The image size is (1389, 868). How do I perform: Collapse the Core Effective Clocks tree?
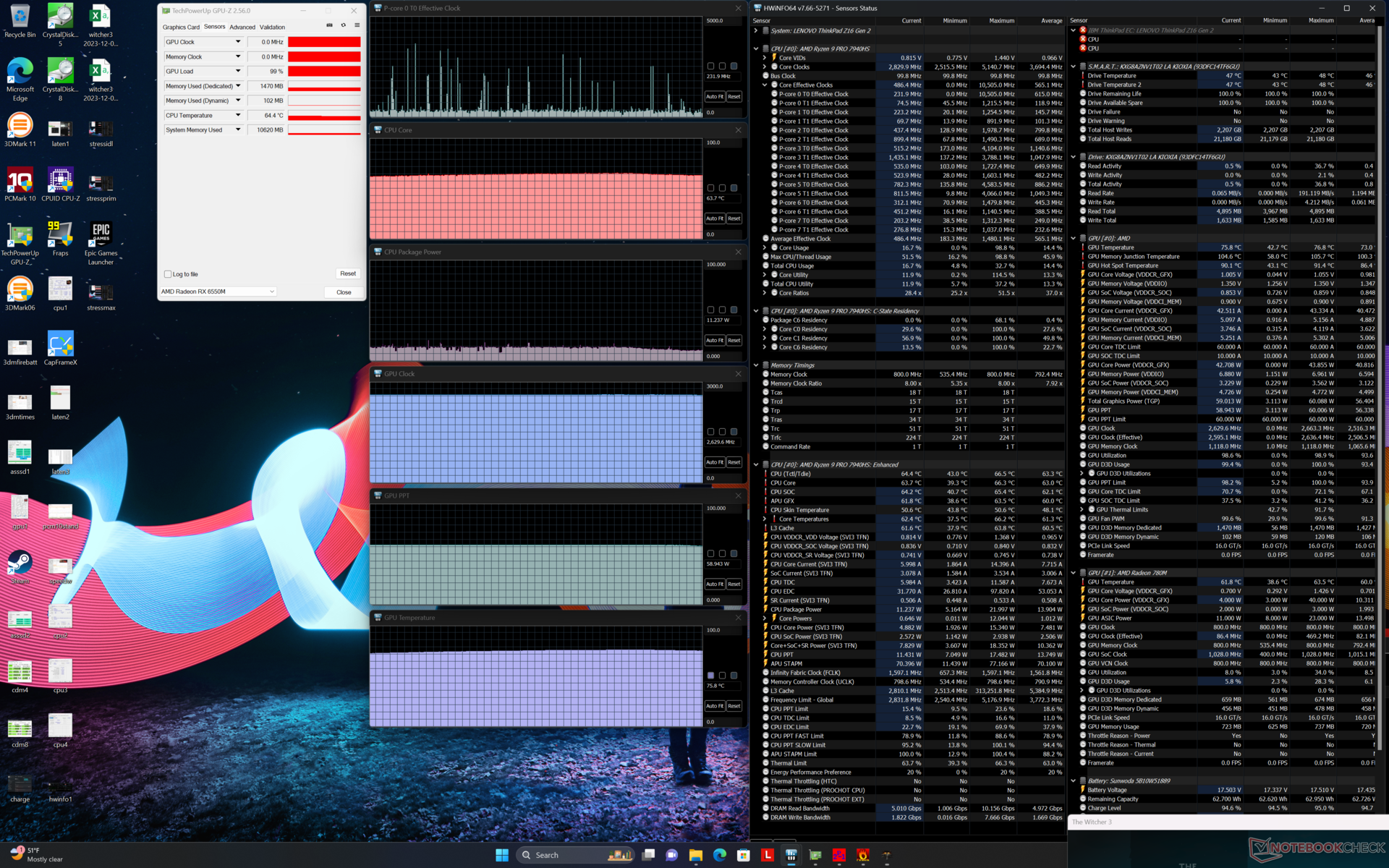[x=765, y=85]
